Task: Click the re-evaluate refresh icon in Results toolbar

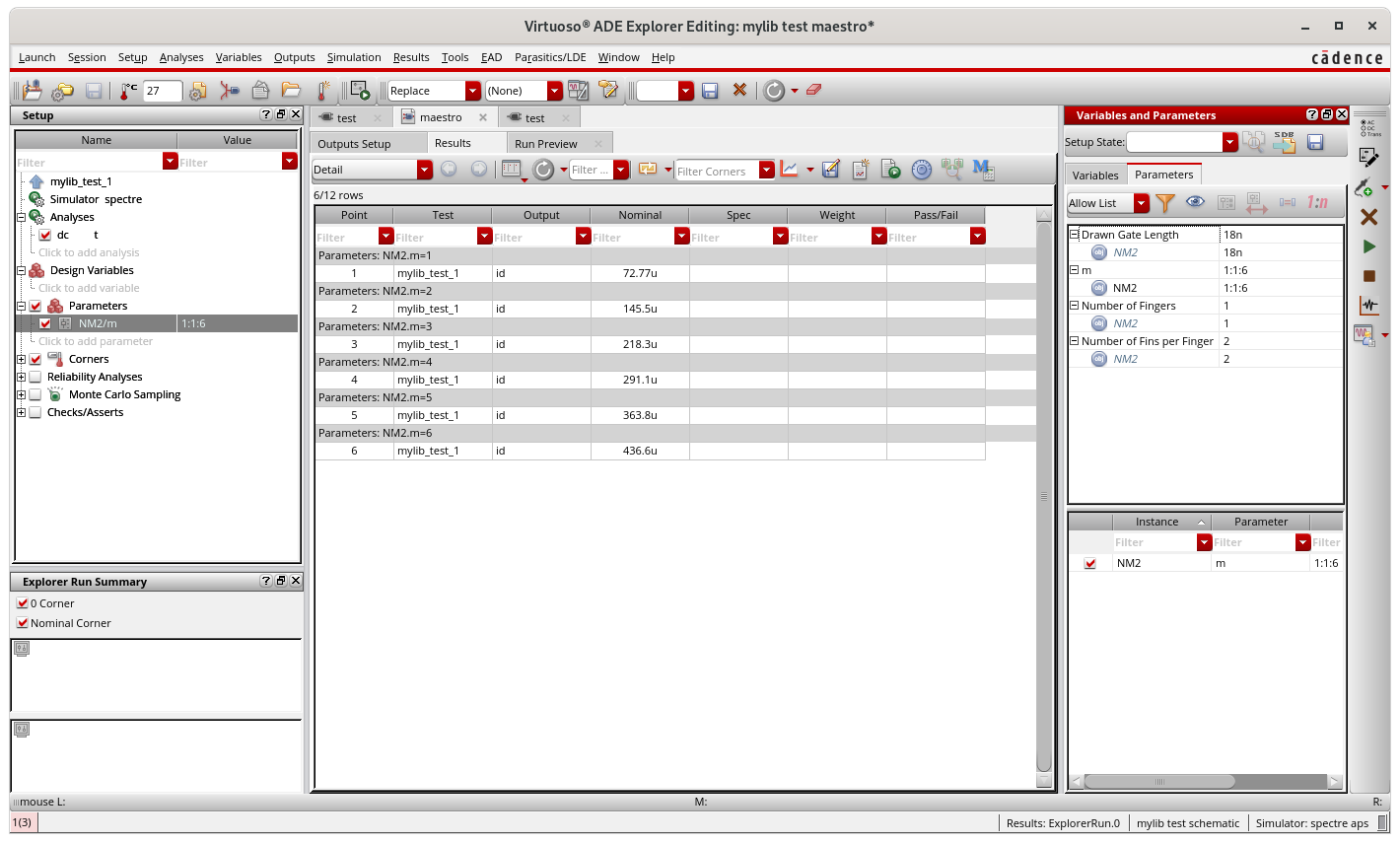Action: 543,170
